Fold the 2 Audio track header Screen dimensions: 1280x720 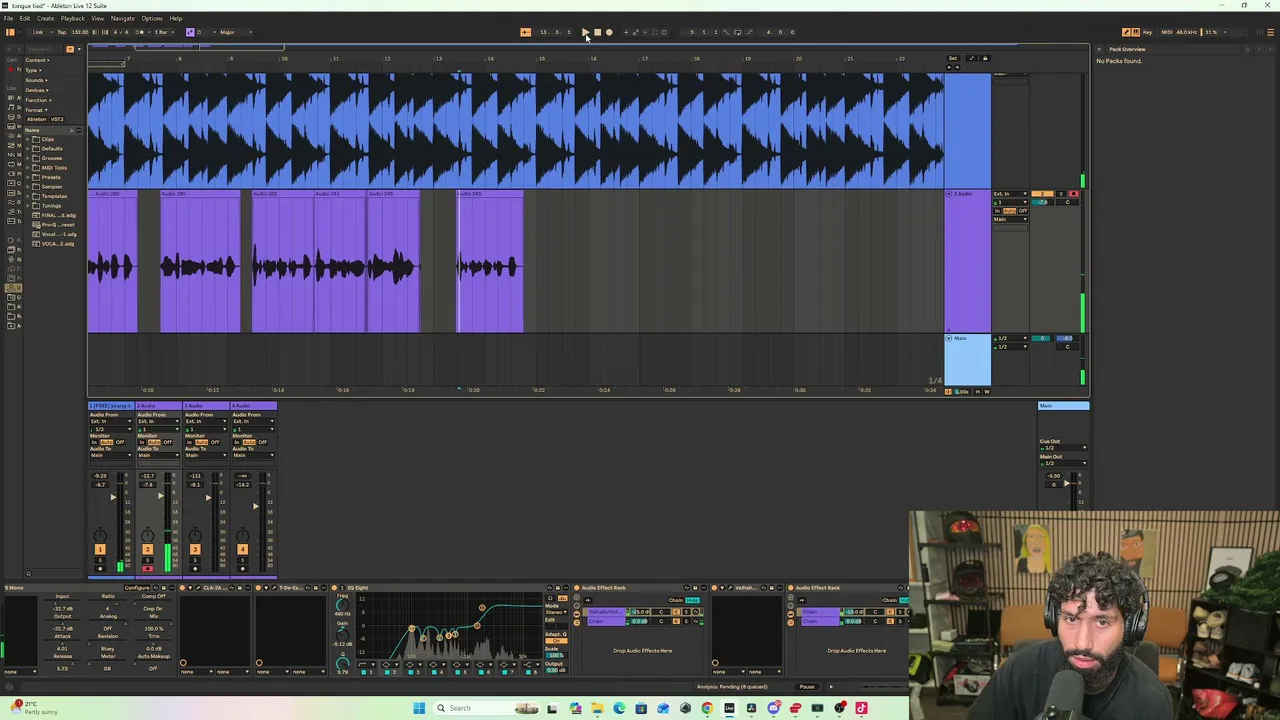coord(949,194)
